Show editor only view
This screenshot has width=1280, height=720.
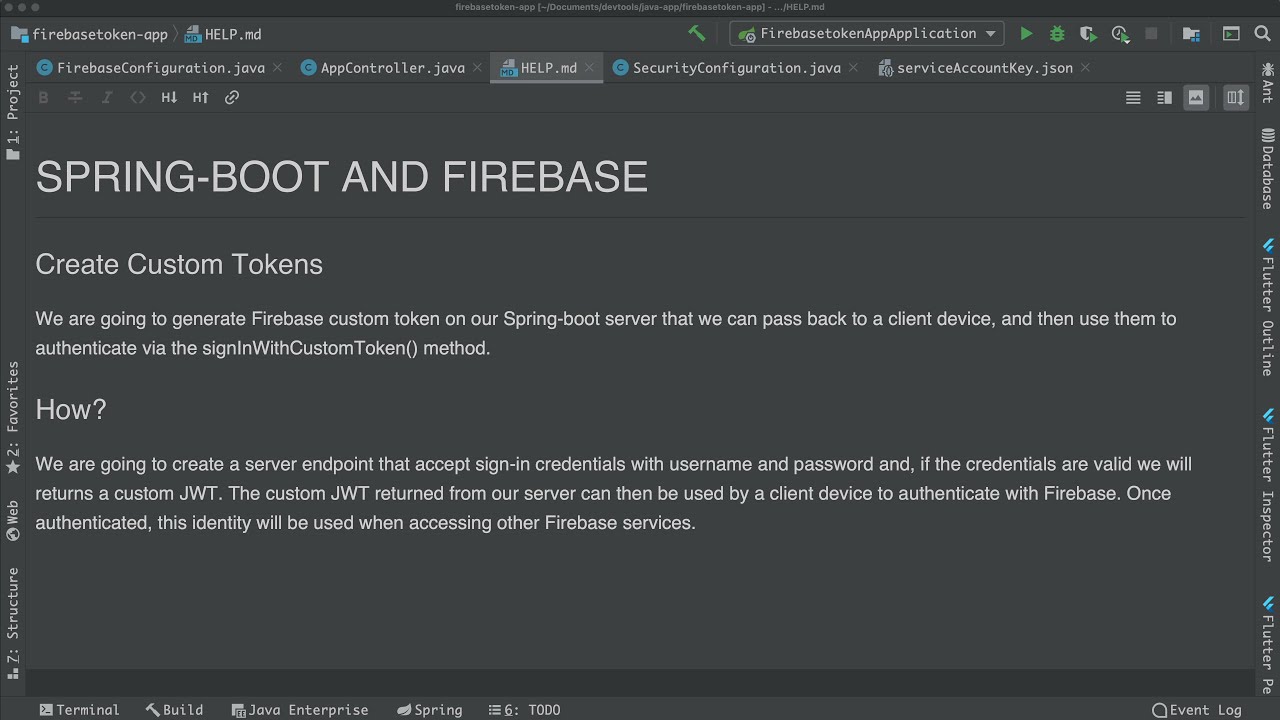click(x=1133, y=97)
